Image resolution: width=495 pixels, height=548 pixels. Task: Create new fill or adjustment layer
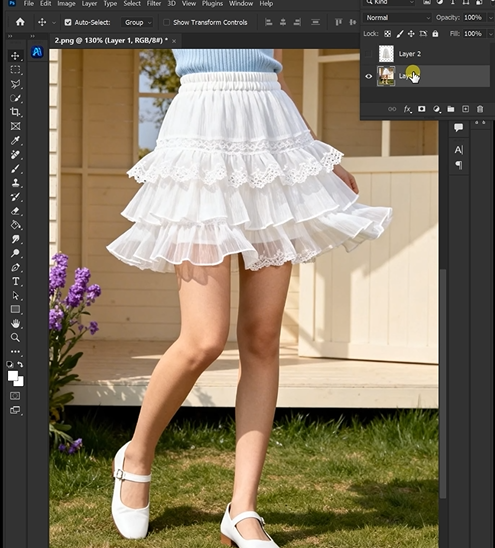(436, 109)
